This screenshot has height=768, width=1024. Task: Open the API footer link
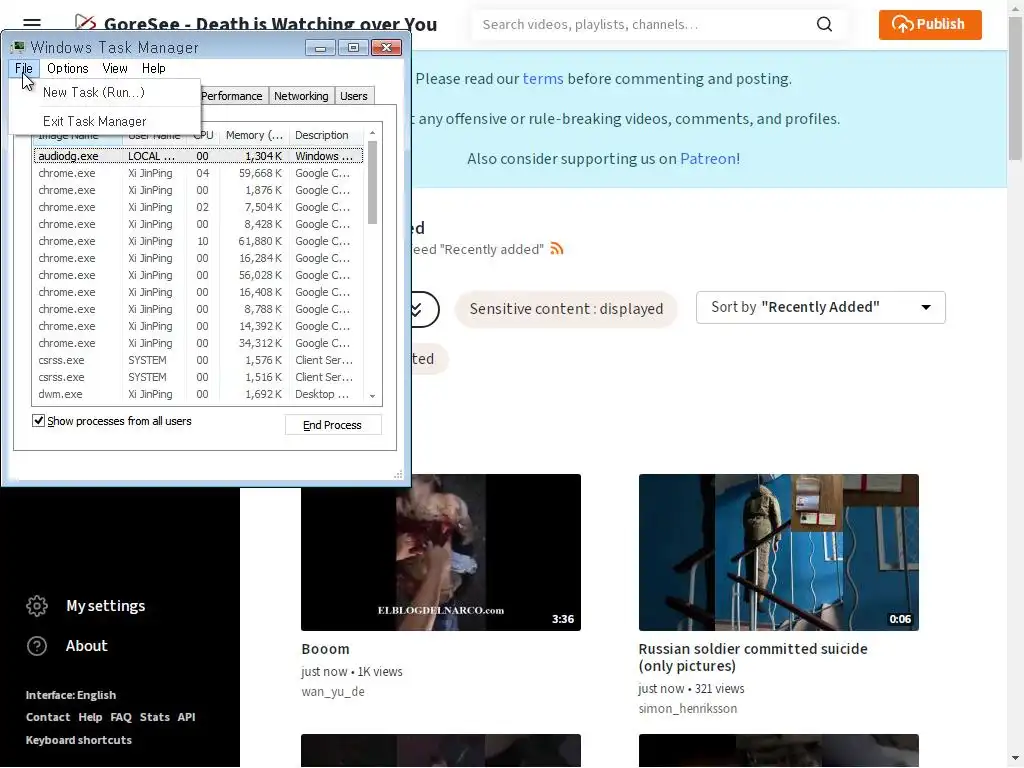[186, 717]
